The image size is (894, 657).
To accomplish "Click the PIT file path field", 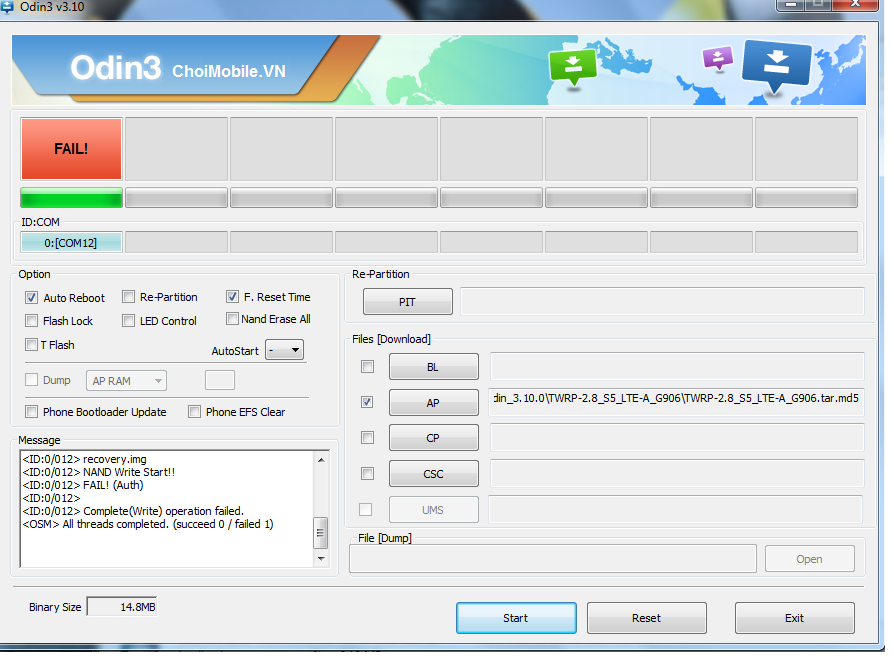I will point(663,301).
